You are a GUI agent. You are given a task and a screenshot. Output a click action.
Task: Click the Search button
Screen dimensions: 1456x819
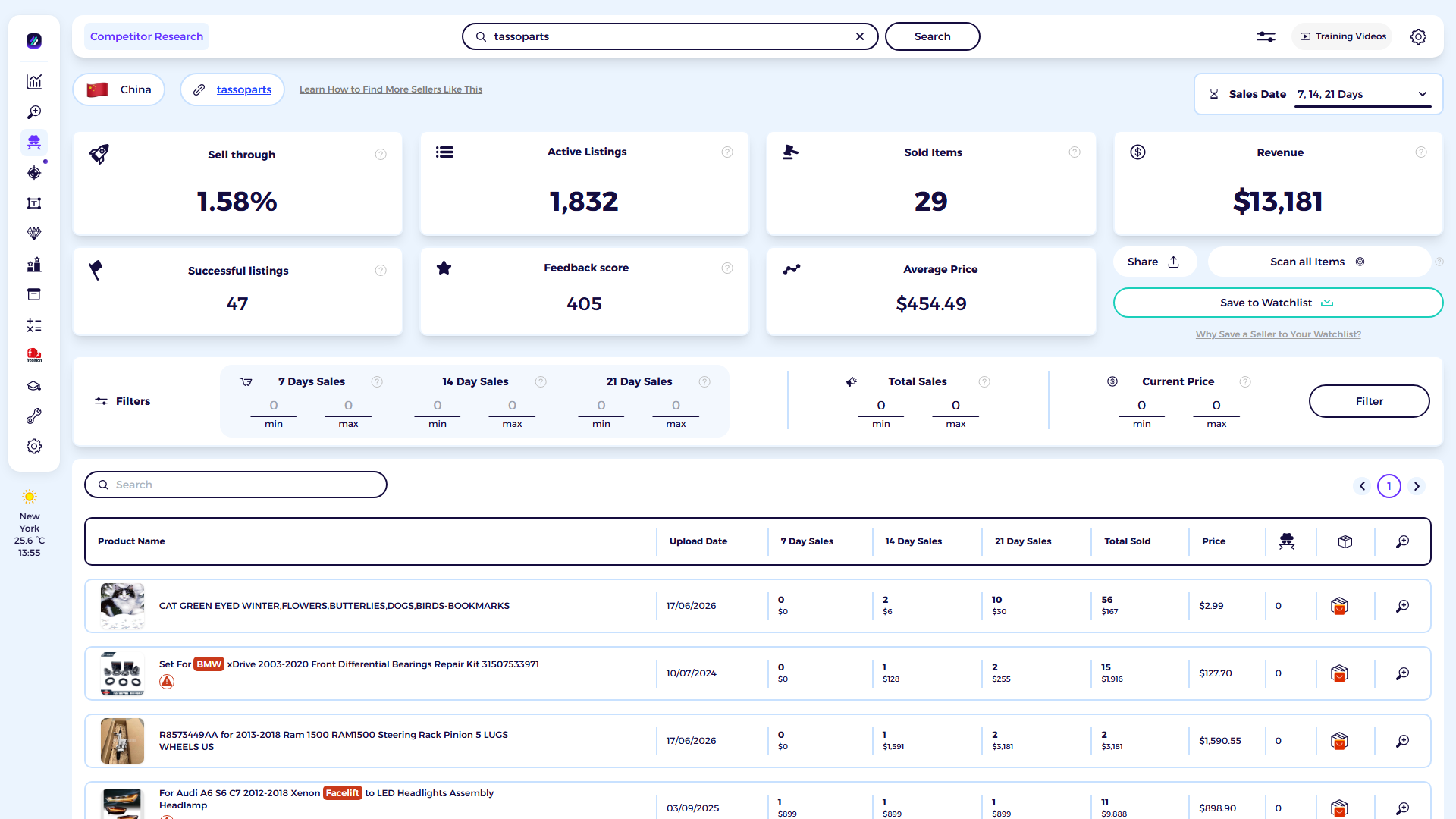point(932,36)
